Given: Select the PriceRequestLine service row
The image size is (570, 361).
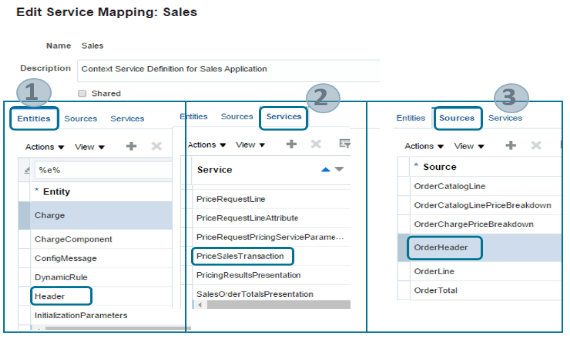Looking at the screenshot, I should pos(271,199).
